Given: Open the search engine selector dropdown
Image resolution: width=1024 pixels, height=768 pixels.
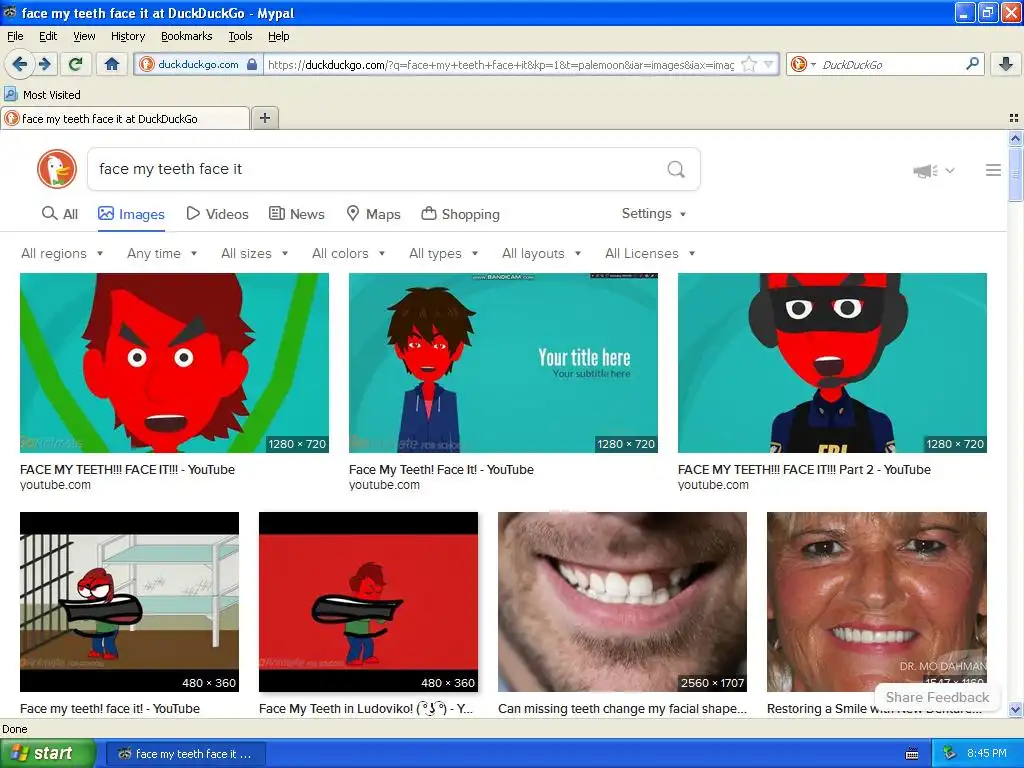Looking at the screenshot, I should [x=802, y=64].
